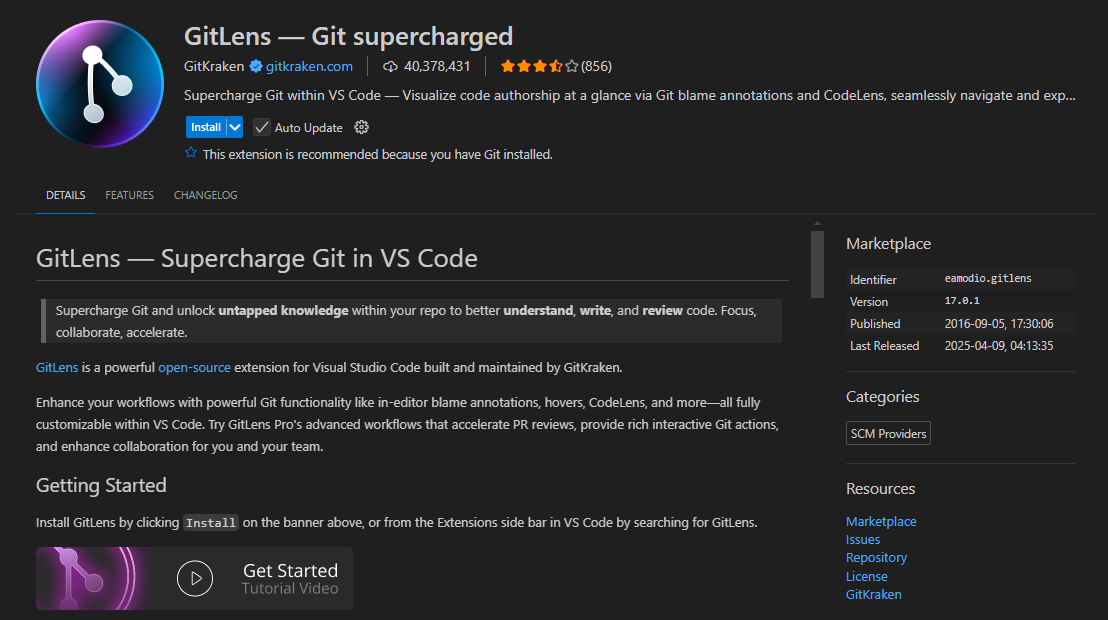The height and width of the screenshot is (620, 1108).
Task: Open the extension settings gear icon
Action: click(x=362, y=127)
